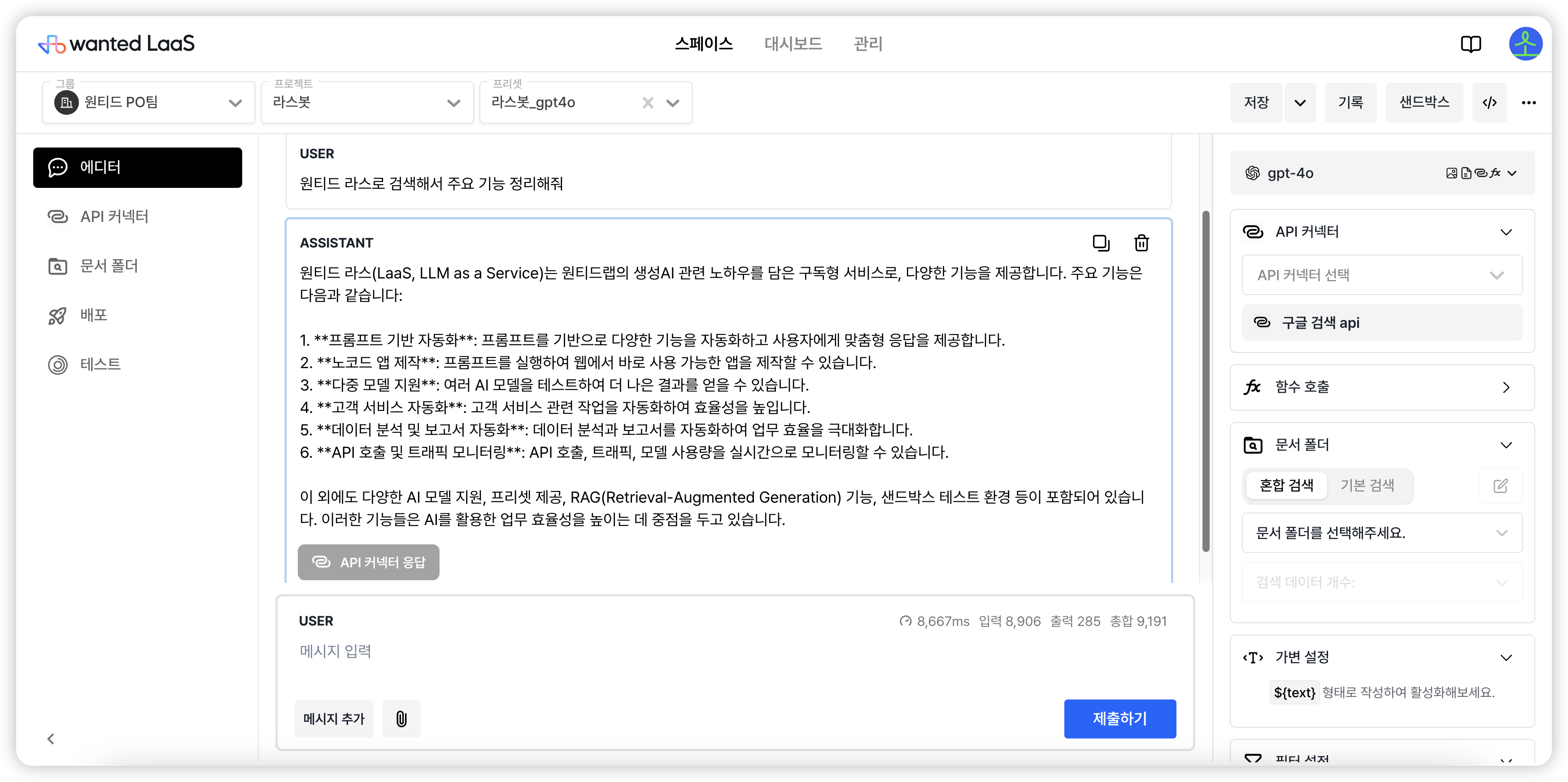Open 문서 폴더를 선택해주세요 dropdown

(1382, 533)
